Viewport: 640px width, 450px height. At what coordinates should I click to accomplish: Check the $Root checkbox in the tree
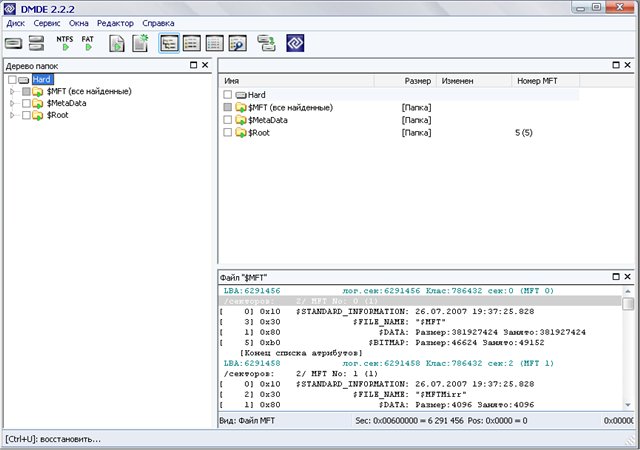(26, 115)
